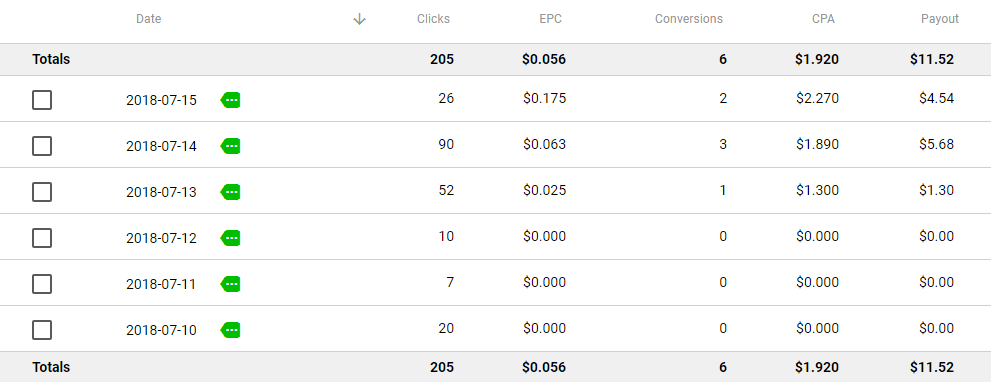Sort by the Clicks column header
Viewport: 991px width, 382px height.
[x=434, y=19]
